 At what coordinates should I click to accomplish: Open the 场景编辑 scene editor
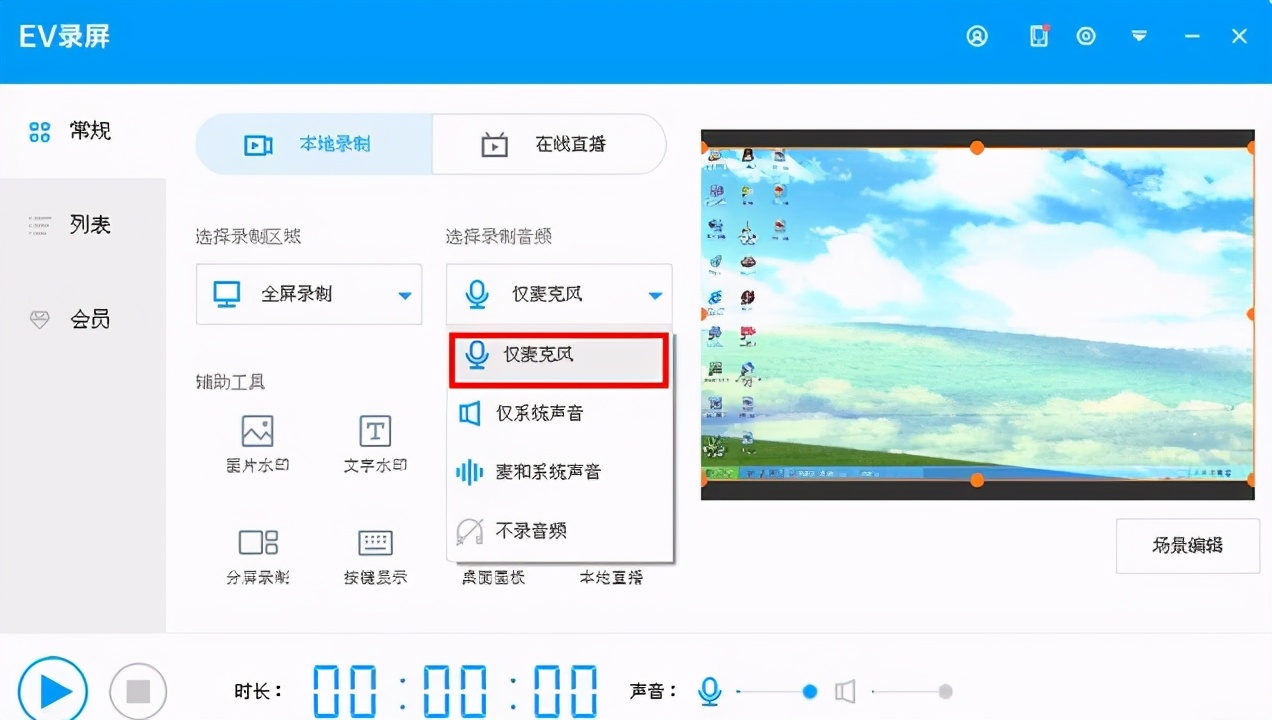pos(1187,546)
